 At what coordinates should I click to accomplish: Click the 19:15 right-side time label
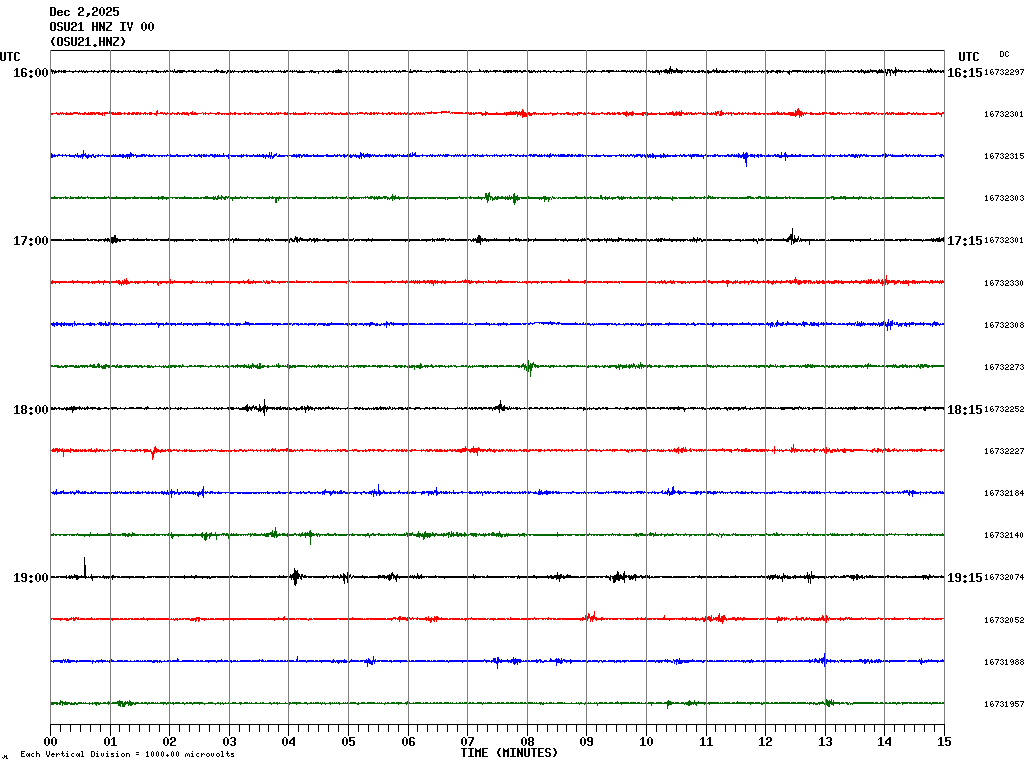click(965, 577)
